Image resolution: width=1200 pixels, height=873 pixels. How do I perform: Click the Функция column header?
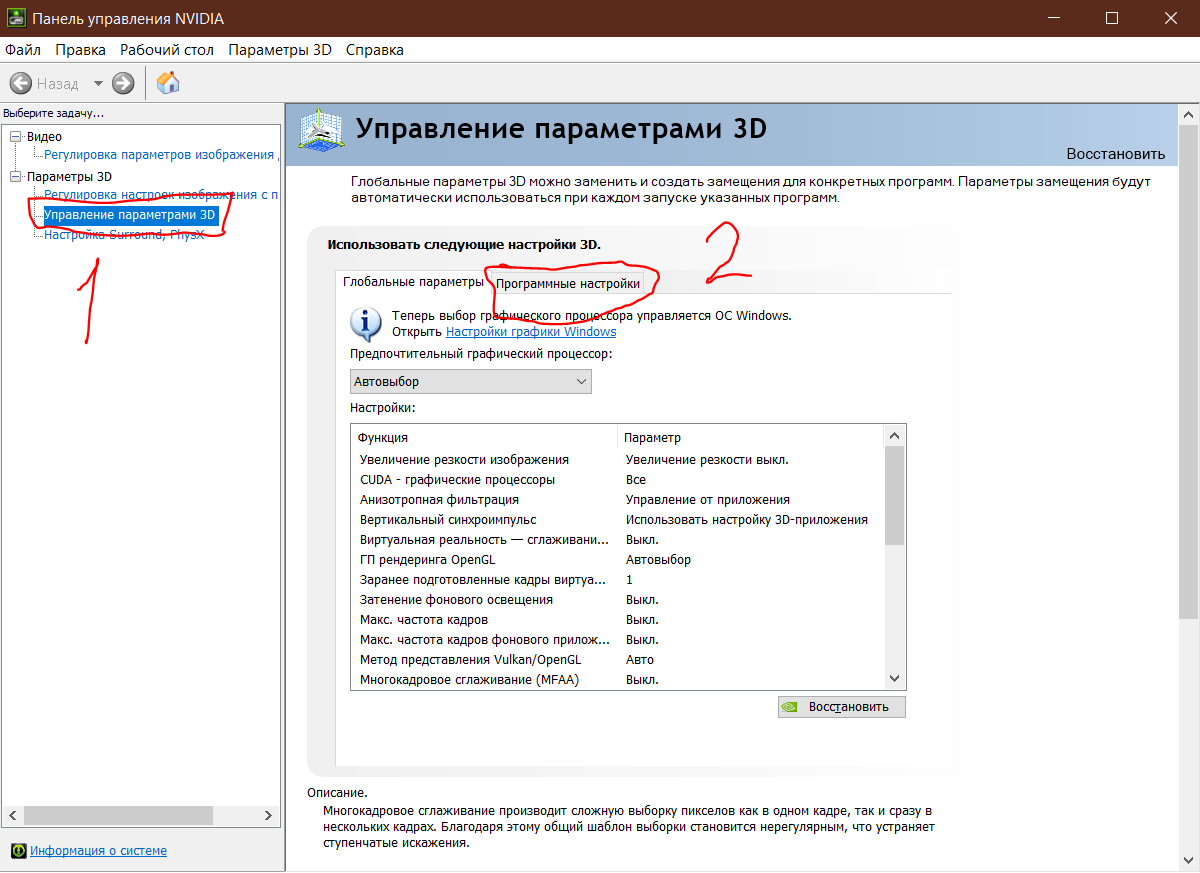pyautogui.click(x=484, y=438)
